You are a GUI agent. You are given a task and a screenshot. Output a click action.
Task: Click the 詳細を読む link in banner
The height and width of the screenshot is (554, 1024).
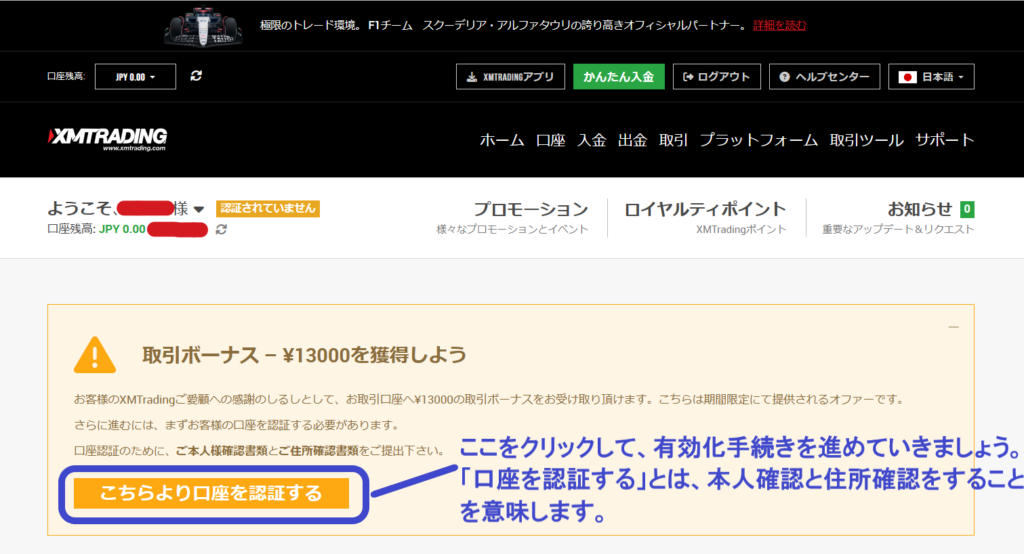[779, 25]
